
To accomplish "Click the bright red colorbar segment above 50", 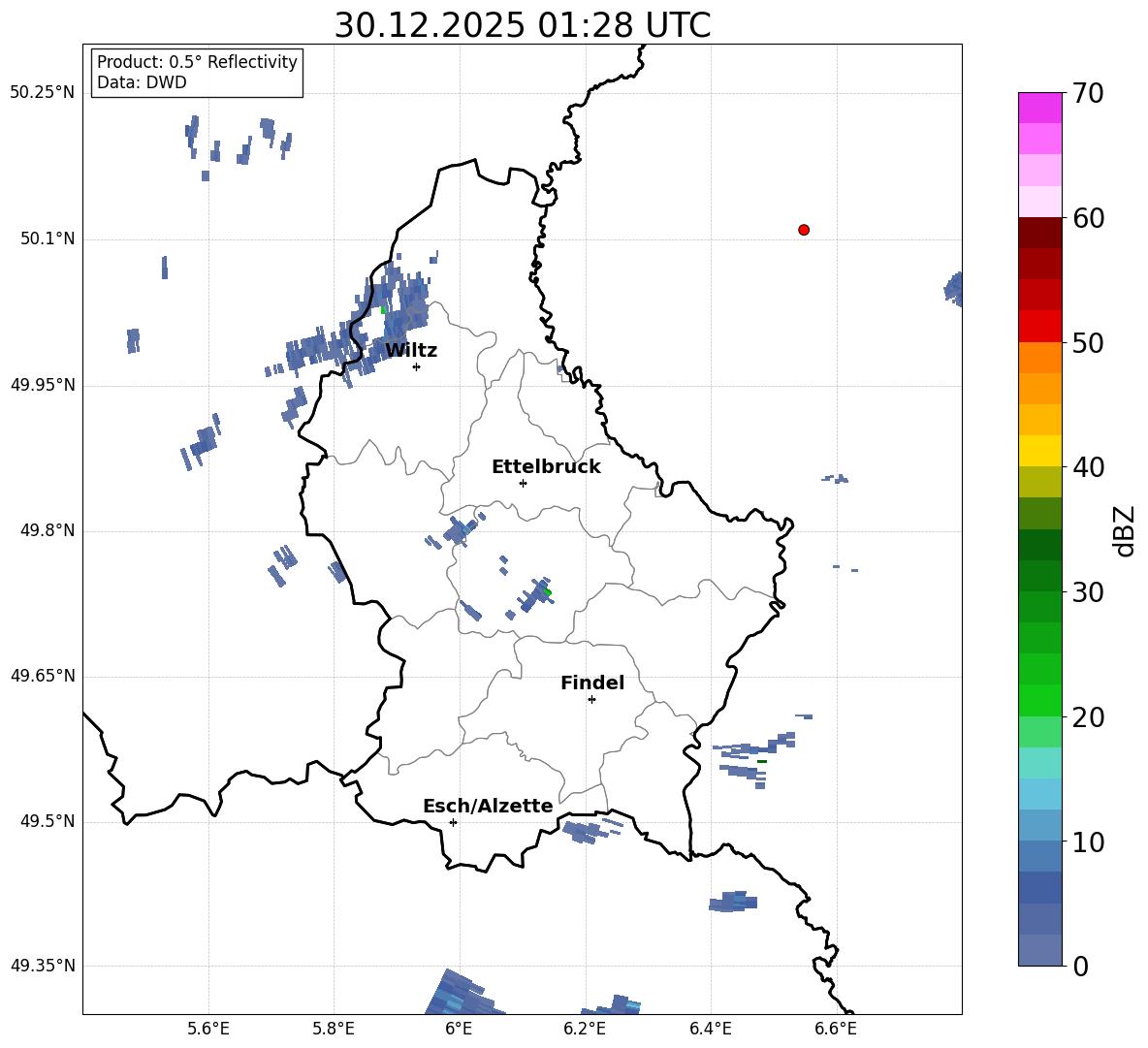I will (x=1039, y=327).
